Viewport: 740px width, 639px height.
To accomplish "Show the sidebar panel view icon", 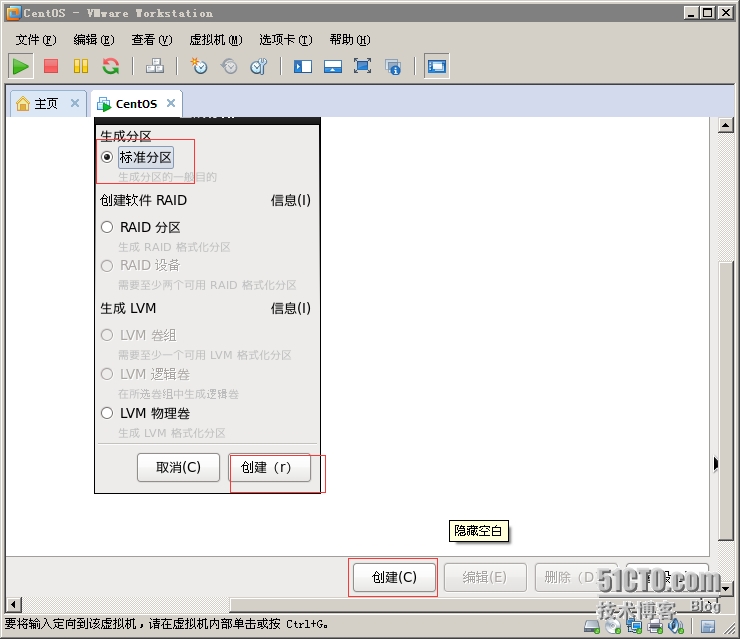I will [303, 66].
